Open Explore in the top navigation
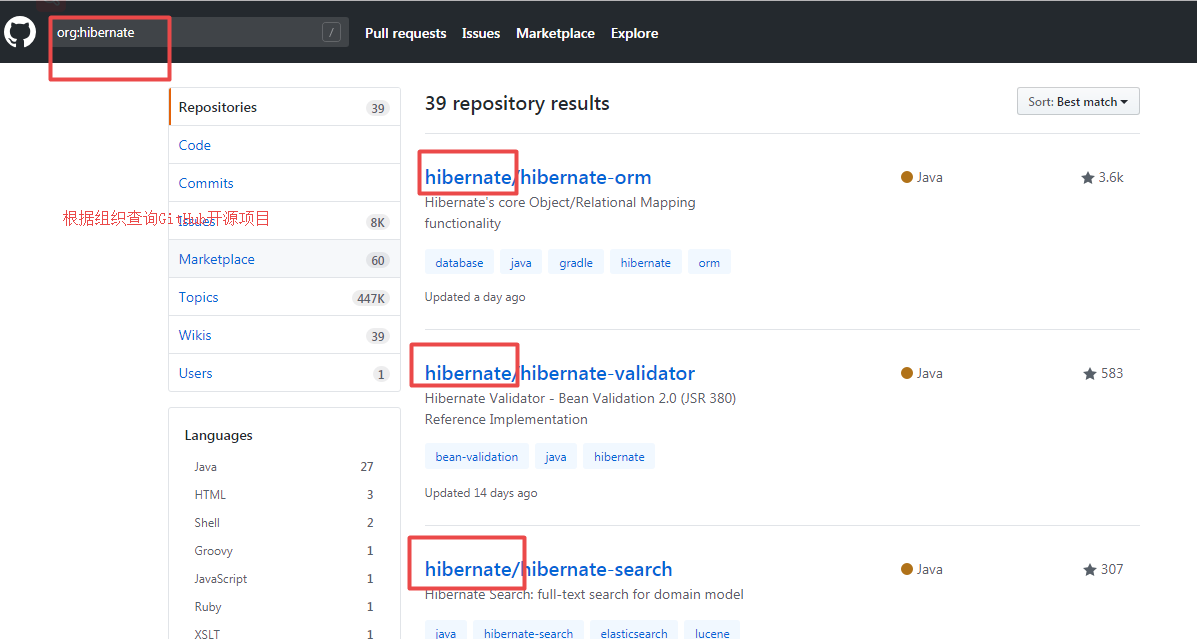This screenshot has height=639, width=1197. (x=634, y=33)
